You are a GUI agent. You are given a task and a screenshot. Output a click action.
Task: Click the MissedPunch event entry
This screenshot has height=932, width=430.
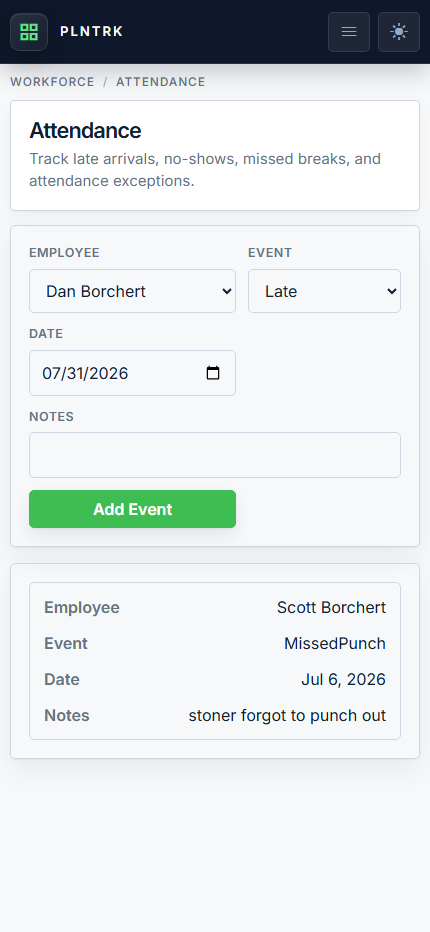[335, 644]
